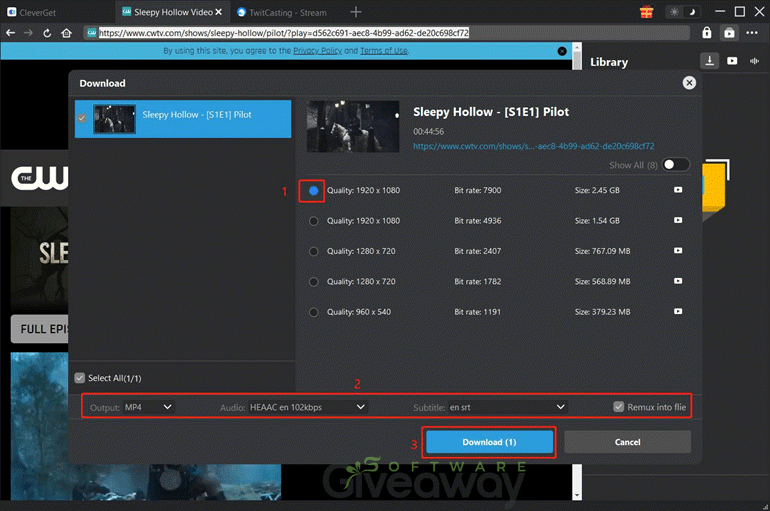Click the Sleepy Hollow video preview thumbnail
Image resolution: width=770 pixels, height=511 pixels.
[x=353, y=127]
